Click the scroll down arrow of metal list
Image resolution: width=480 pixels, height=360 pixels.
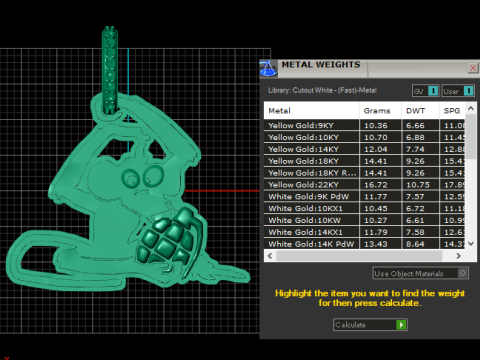pyautogui.click(x=471, y=244)
